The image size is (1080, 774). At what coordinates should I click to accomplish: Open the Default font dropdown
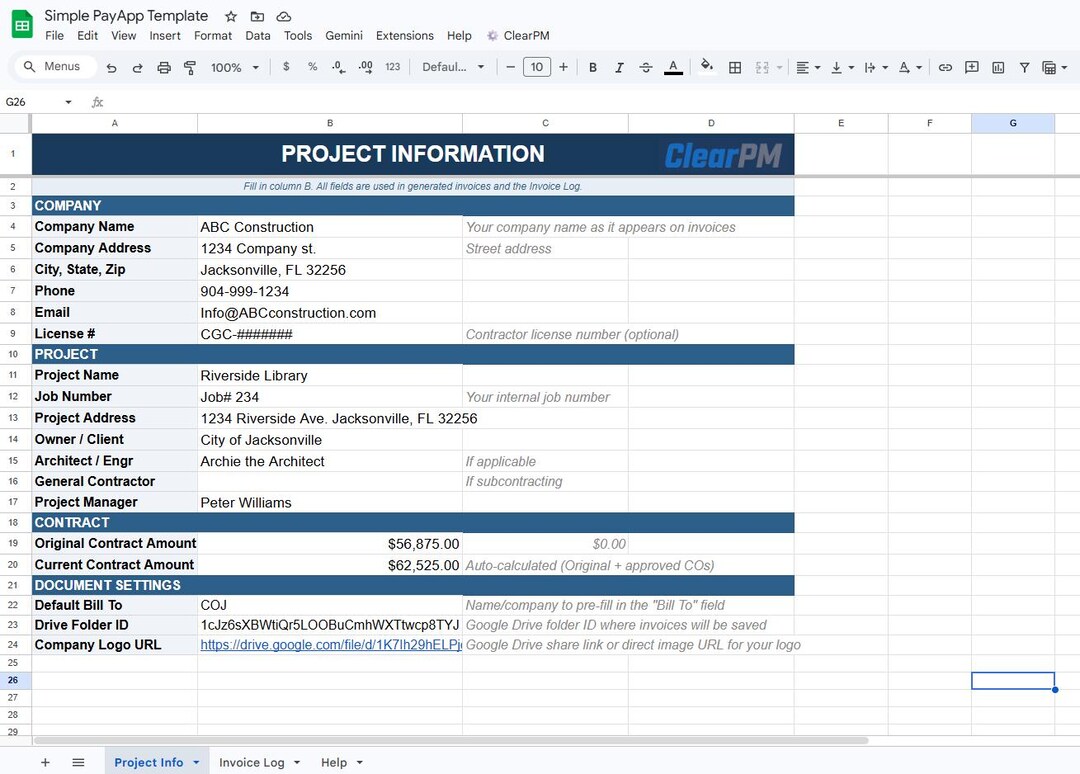453,67
